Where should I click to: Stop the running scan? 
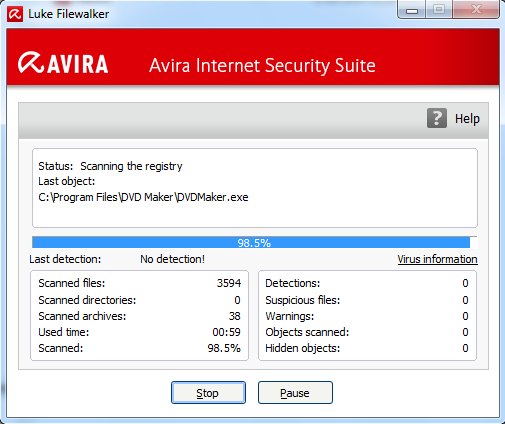click(x=208, y=393)
